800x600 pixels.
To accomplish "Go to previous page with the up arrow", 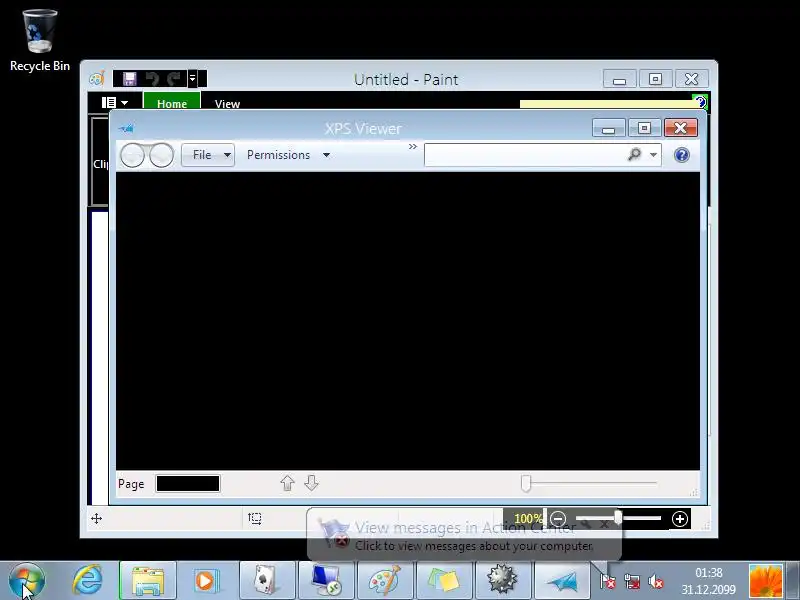I will pyautogui.click(x=287, y=483).
